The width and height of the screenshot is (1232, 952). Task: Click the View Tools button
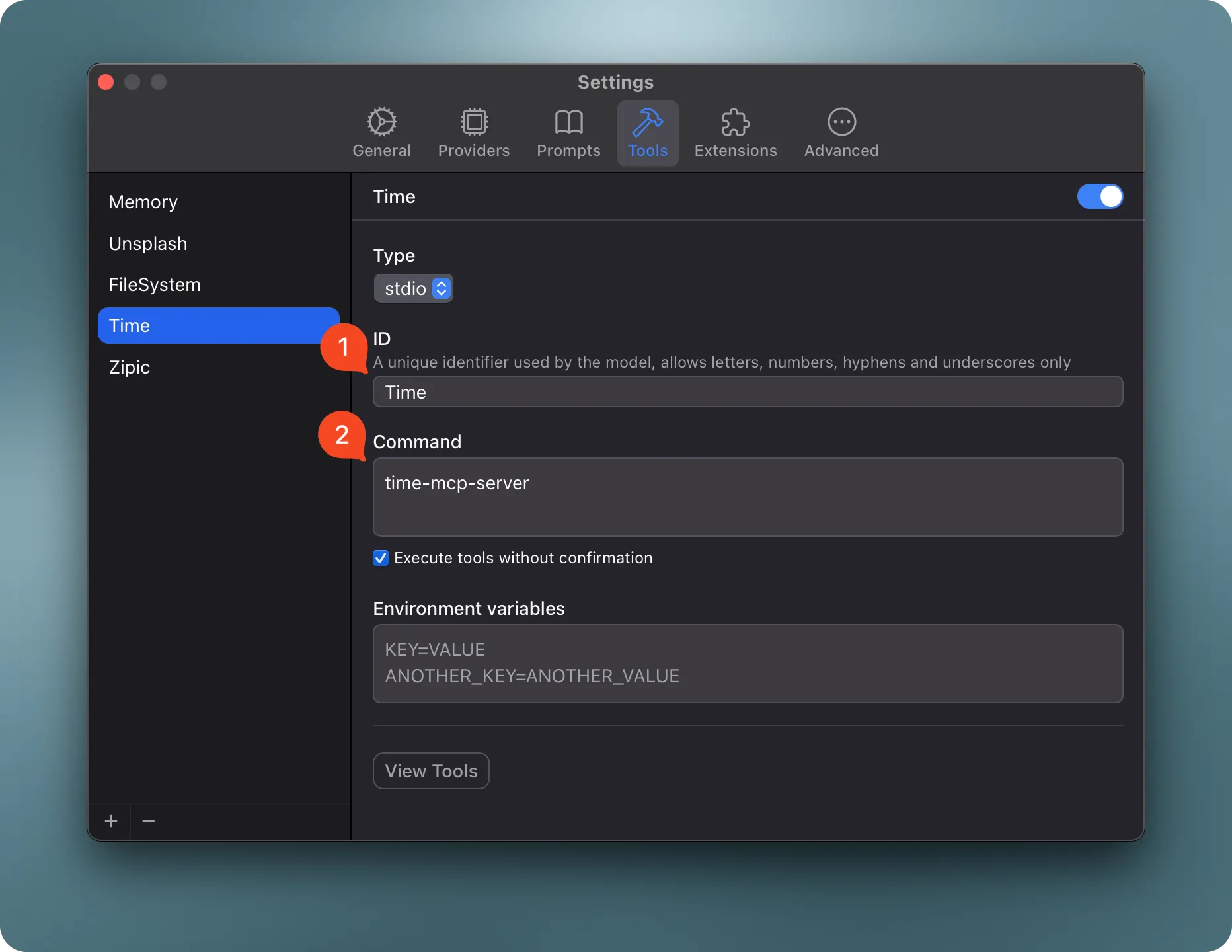pos(430,771)
